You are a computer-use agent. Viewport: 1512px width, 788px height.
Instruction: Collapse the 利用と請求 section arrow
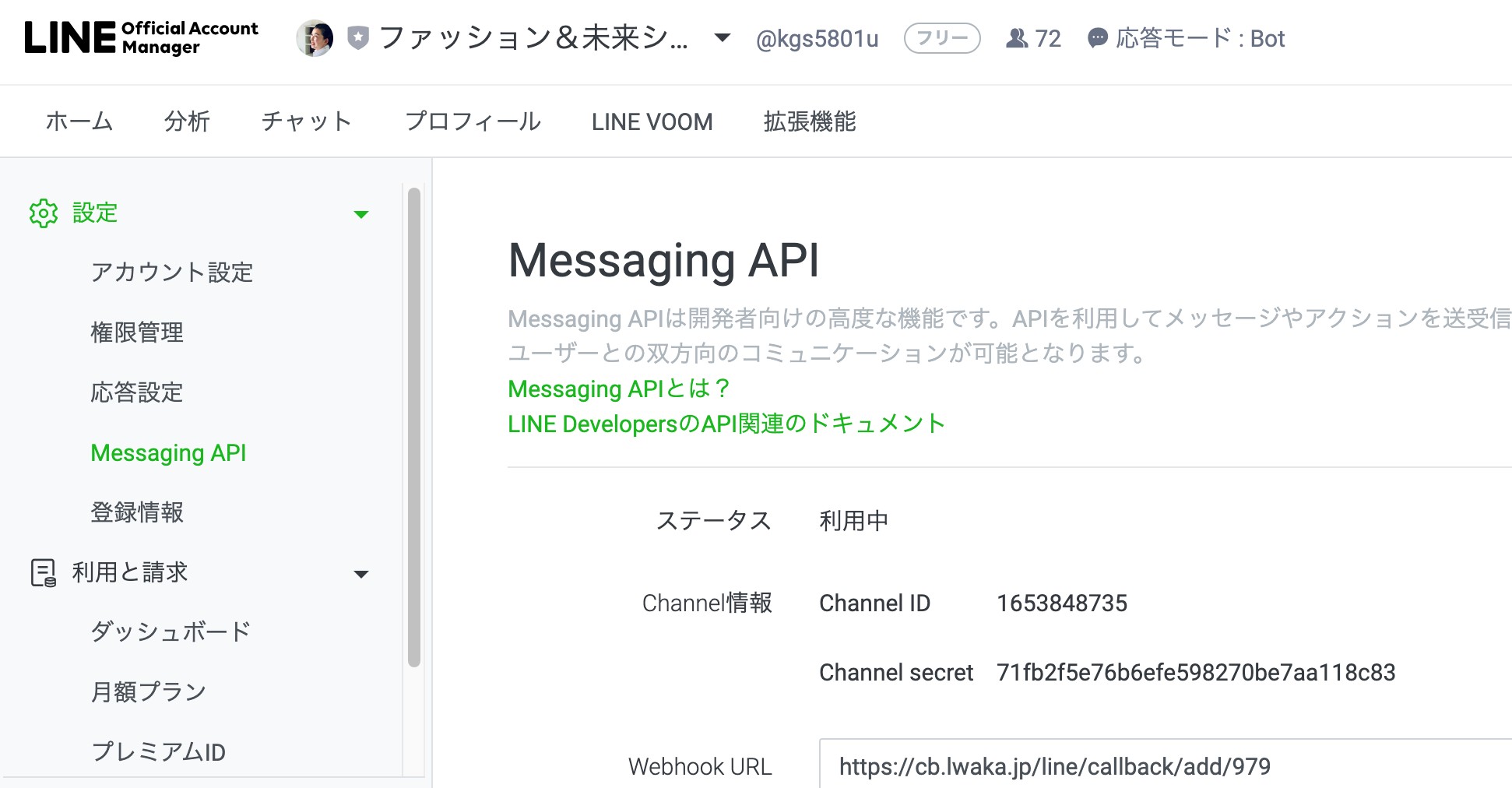click(x=361, y=575)
